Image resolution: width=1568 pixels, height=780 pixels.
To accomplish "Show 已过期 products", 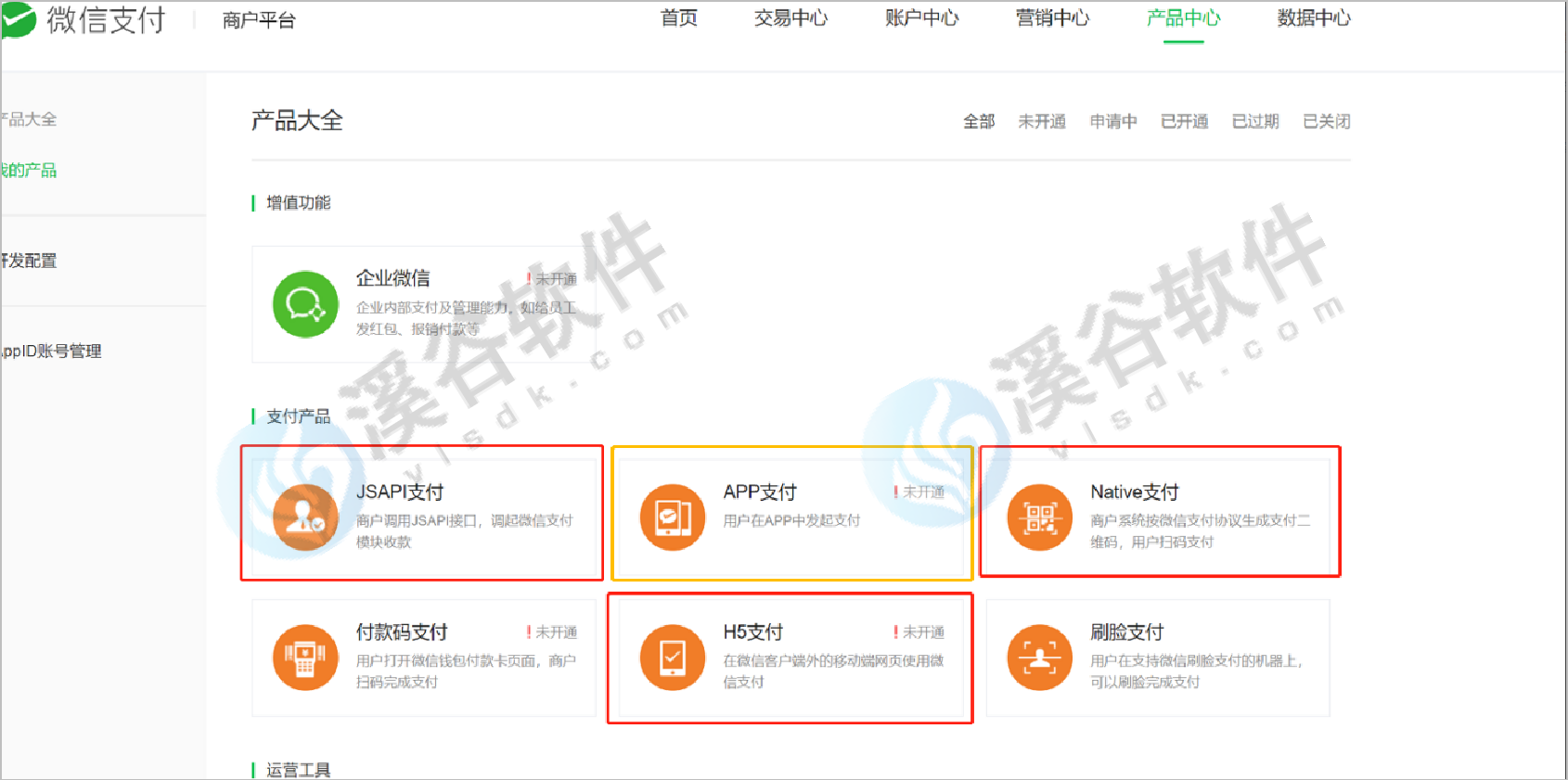I will (x=1254, y=121).
